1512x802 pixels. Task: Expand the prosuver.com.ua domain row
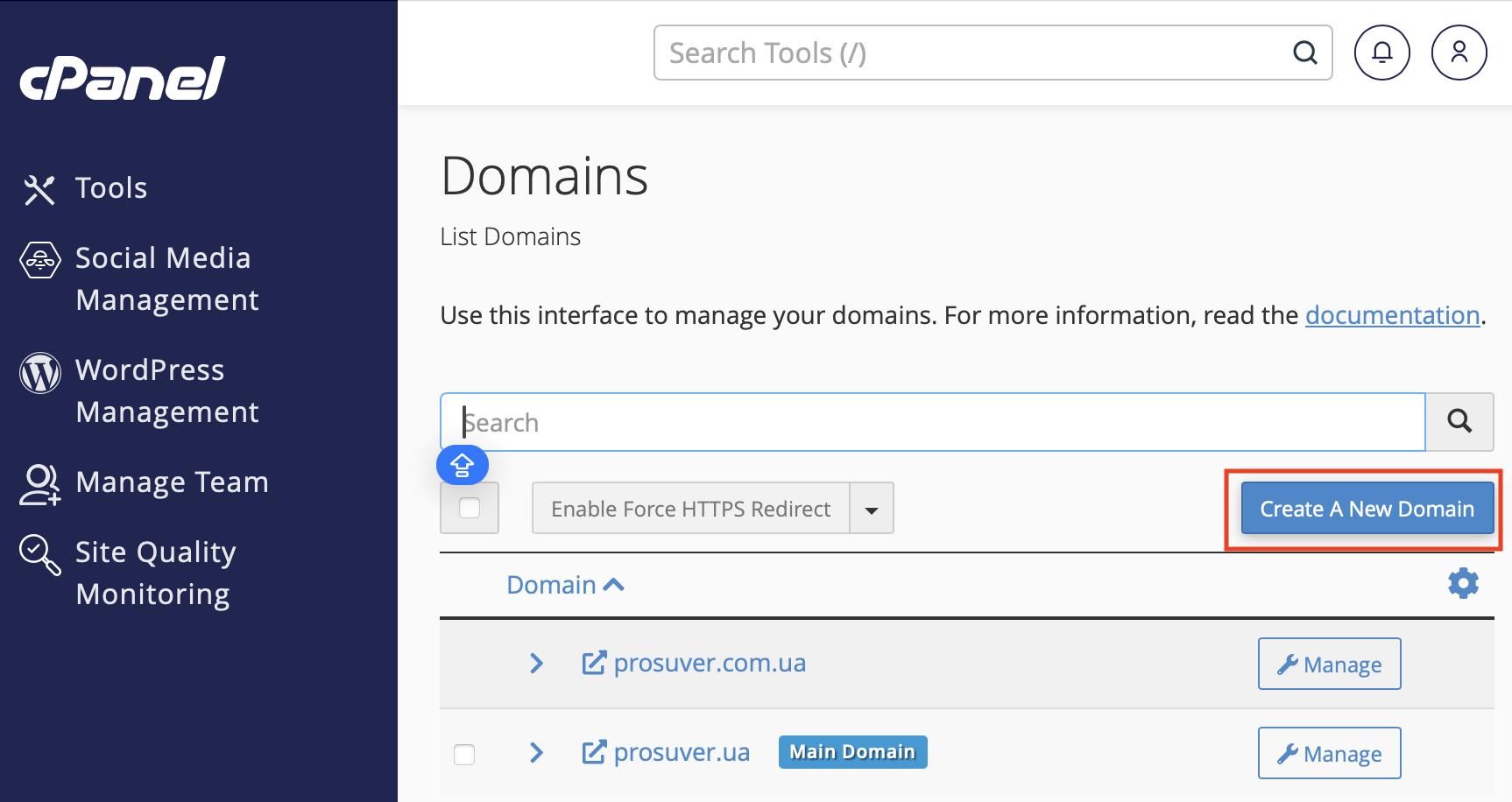click(536, 664)
